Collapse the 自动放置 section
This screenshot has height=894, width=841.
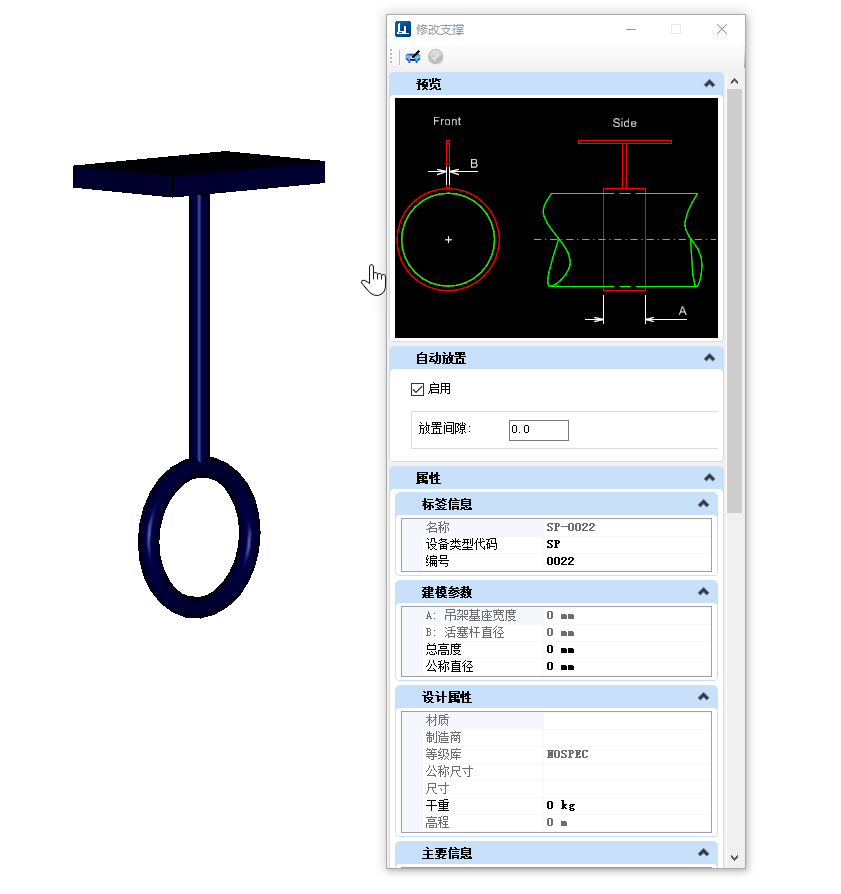point(709,358)
